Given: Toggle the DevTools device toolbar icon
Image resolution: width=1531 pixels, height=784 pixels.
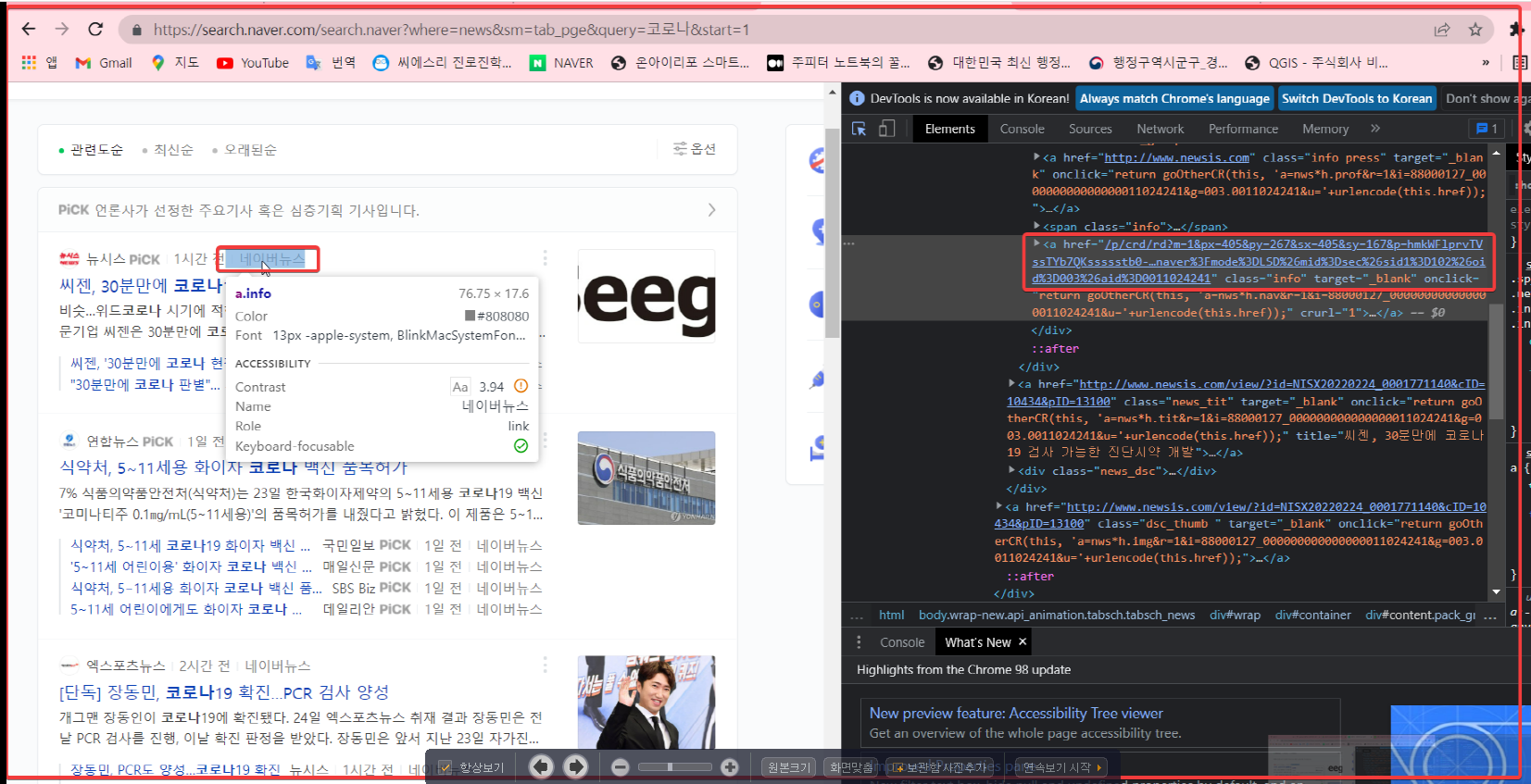Looking at the screenshot, I should click(x=886, y=129).
